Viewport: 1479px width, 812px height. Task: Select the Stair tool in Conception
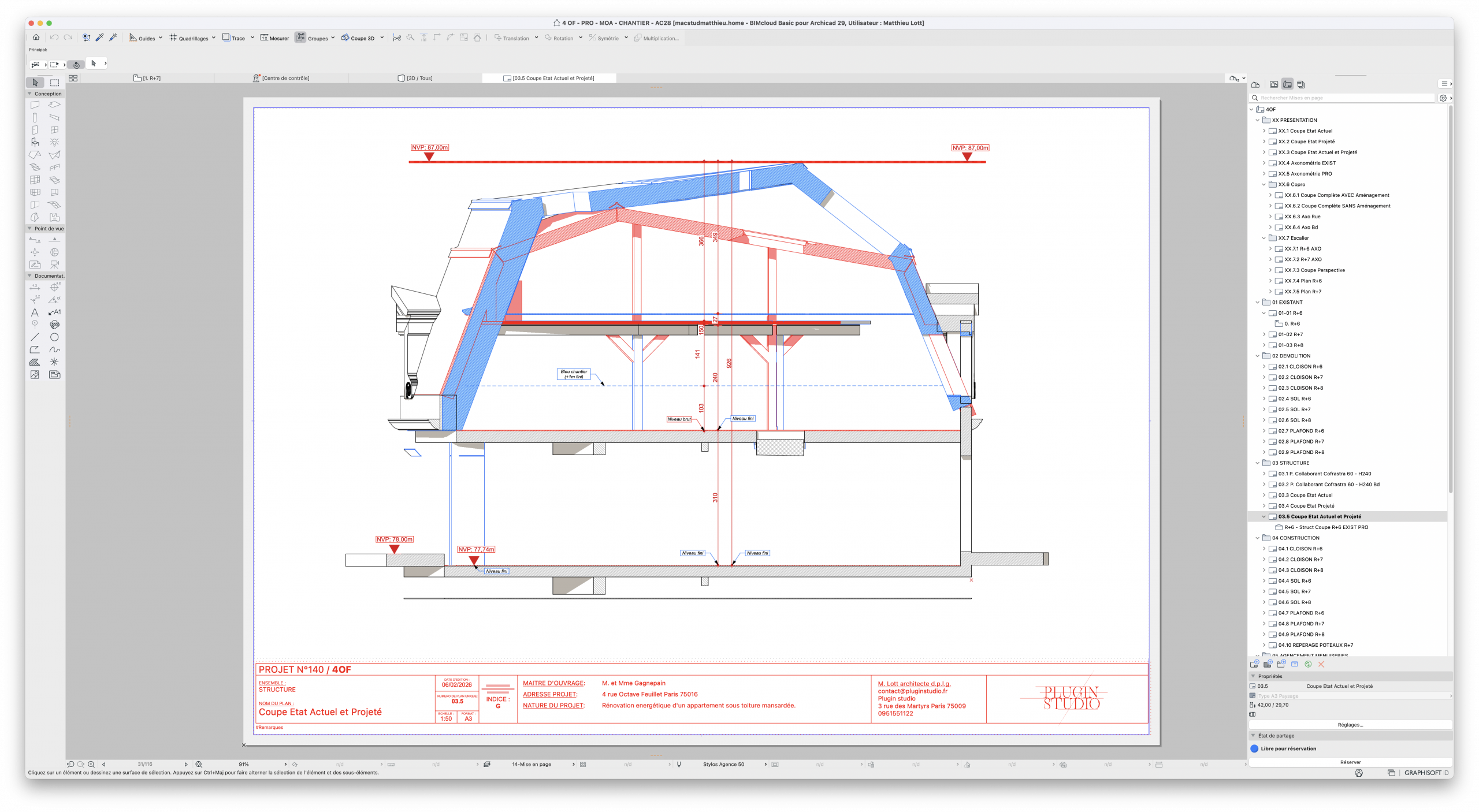tap(35, 167)
